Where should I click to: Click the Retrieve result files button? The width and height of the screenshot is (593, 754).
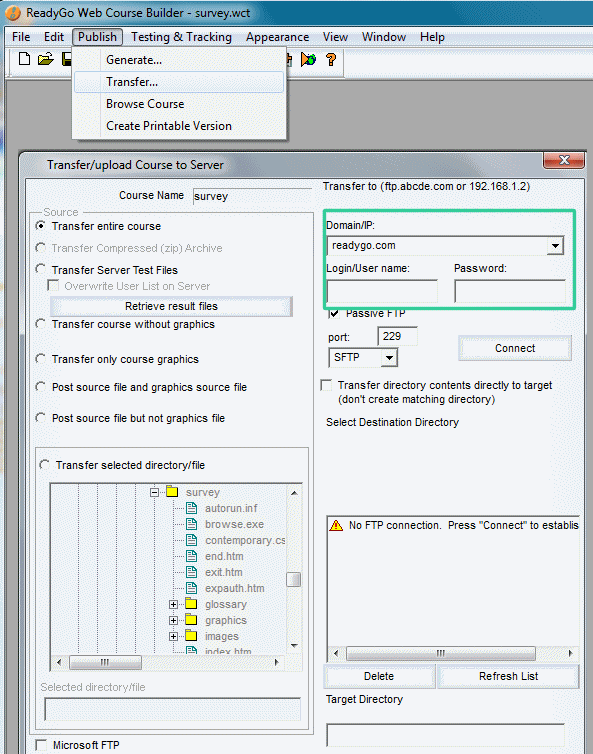[x=171, y=306]
